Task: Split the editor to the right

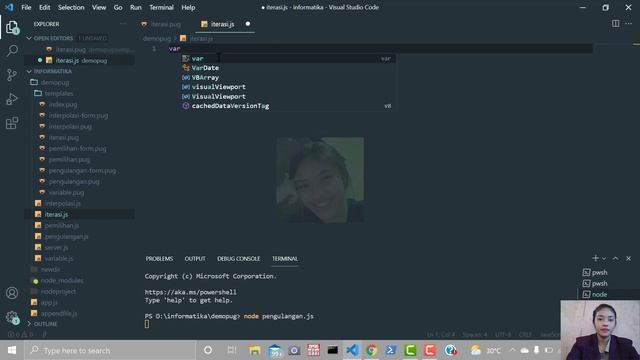Action: point(616,24)
